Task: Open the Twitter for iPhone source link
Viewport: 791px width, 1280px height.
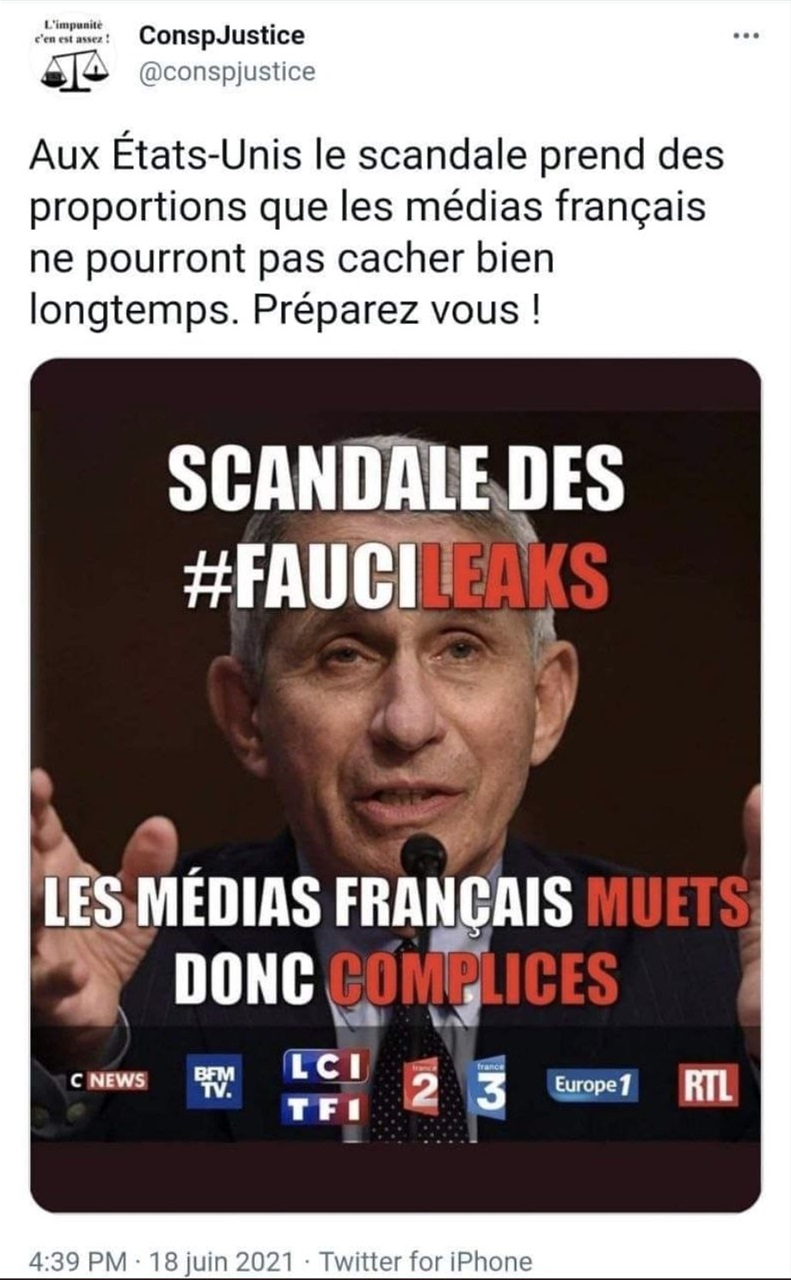Action: click(425, 1261)
